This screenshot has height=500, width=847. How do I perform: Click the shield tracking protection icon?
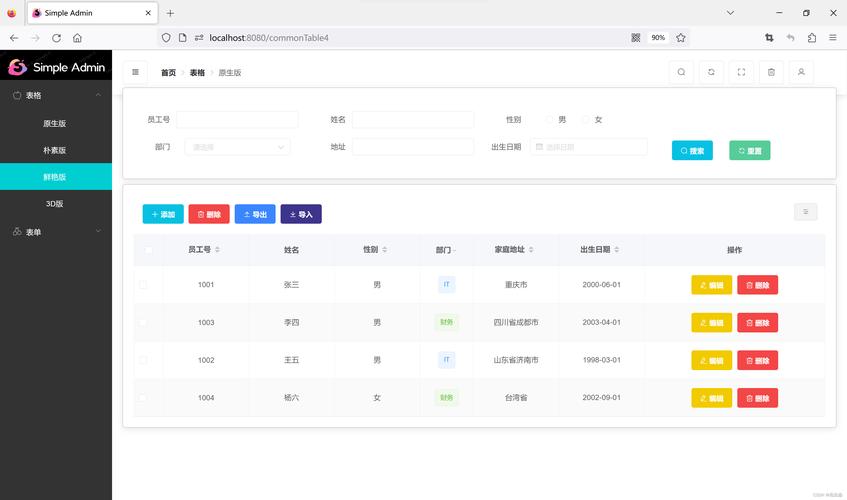166,38
